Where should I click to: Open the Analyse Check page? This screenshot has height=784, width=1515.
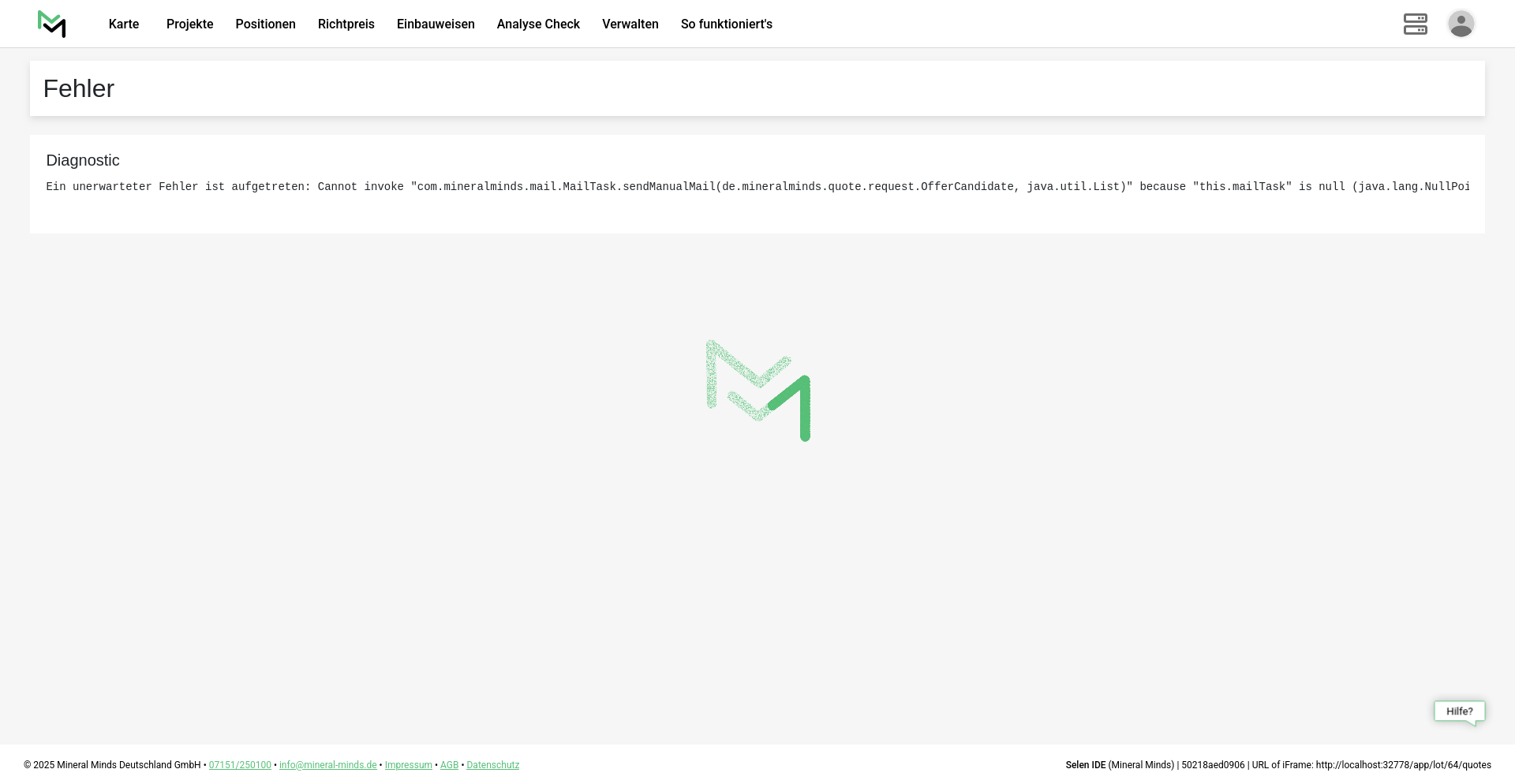(x=538, y=24)
